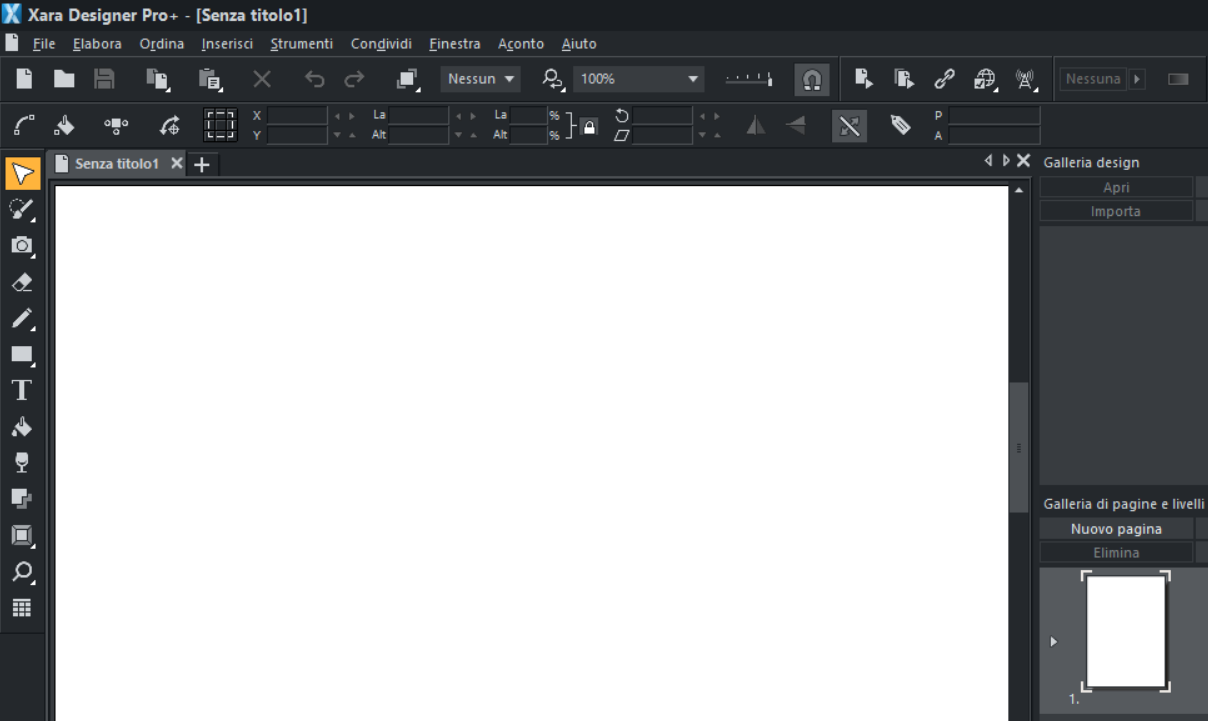Viewport: 1208px width, 721px height.
Task: Toggle the snap magnet button
Action: (811, 79)
